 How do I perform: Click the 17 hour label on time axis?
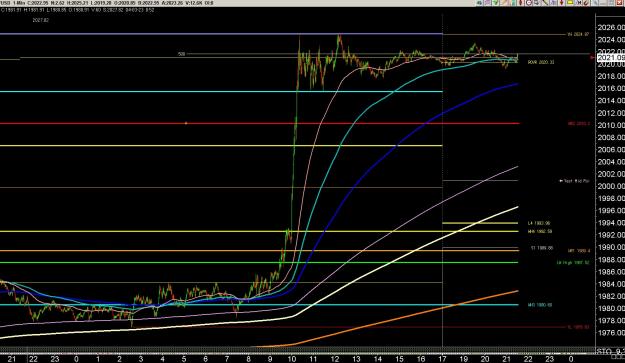442,359
